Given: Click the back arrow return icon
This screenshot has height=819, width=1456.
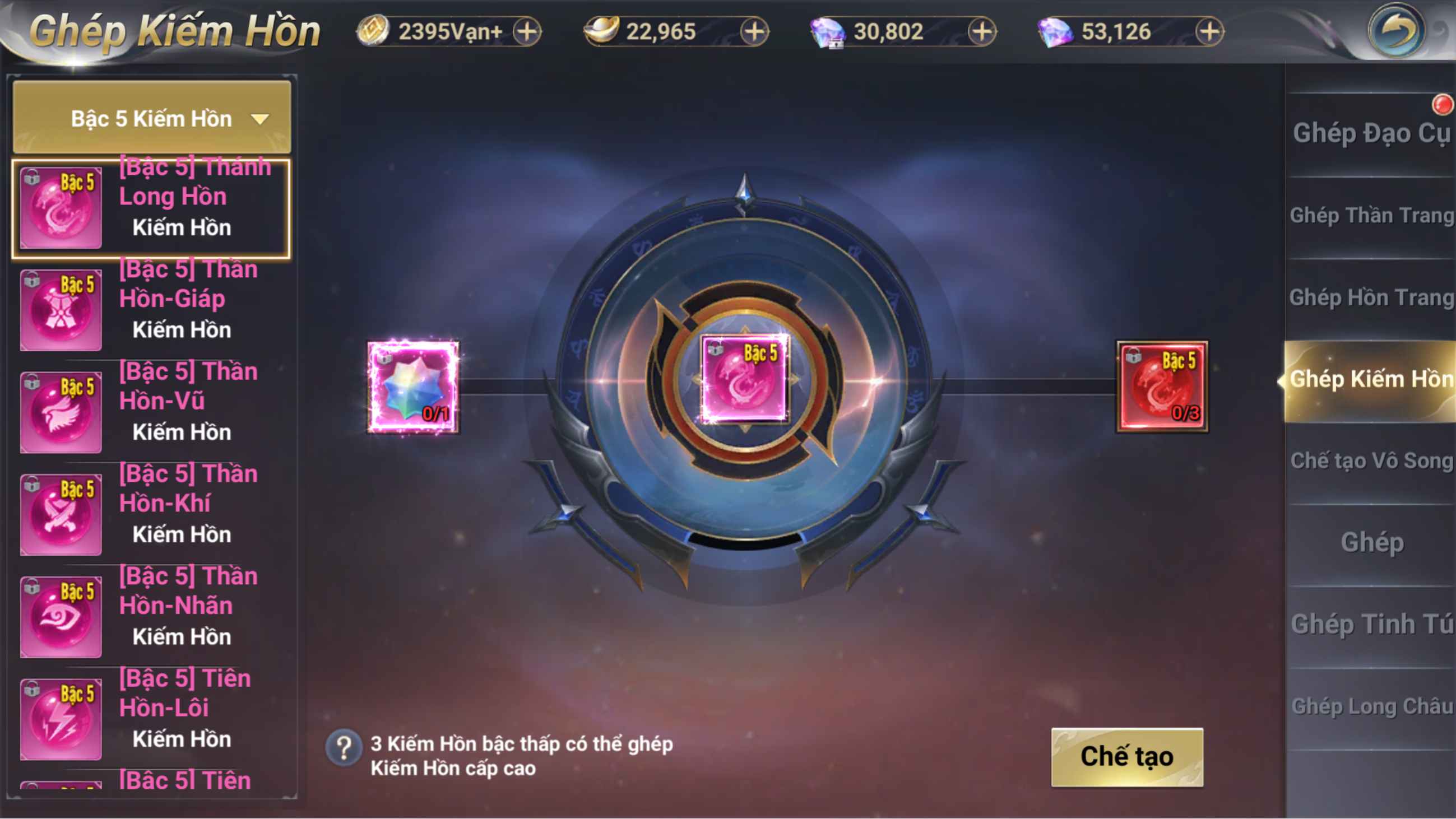Looking at the screenshot, I should click(x=1395, y=31).
